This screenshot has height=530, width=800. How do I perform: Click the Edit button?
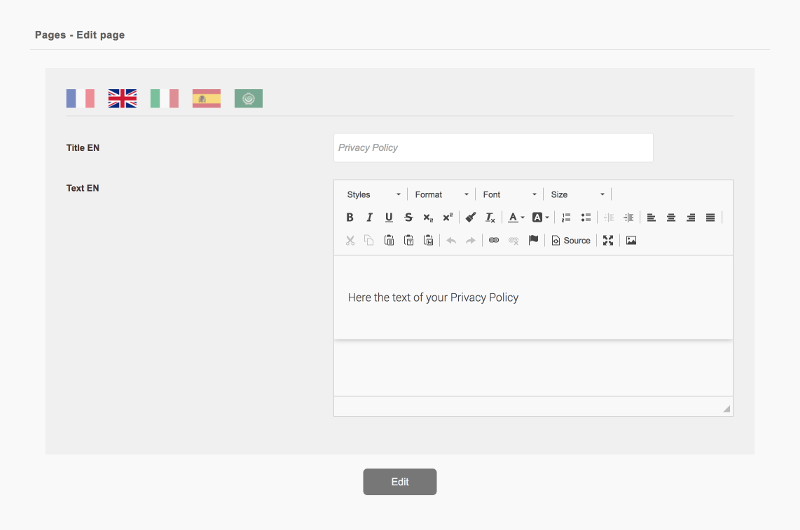[x=400, y=482]
